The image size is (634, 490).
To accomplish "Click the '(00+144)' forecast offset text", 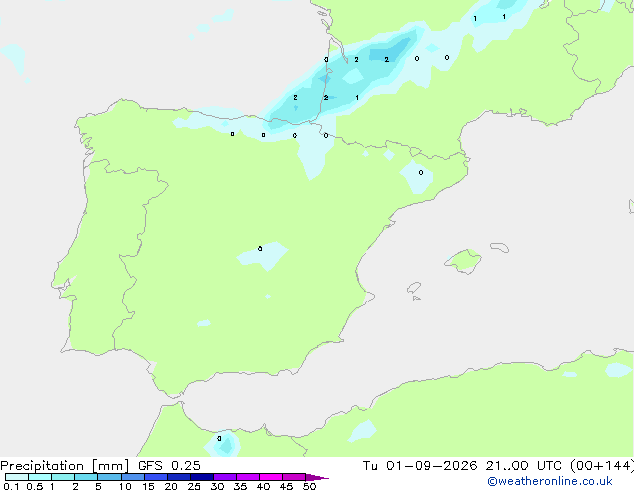I will point(602,466).
